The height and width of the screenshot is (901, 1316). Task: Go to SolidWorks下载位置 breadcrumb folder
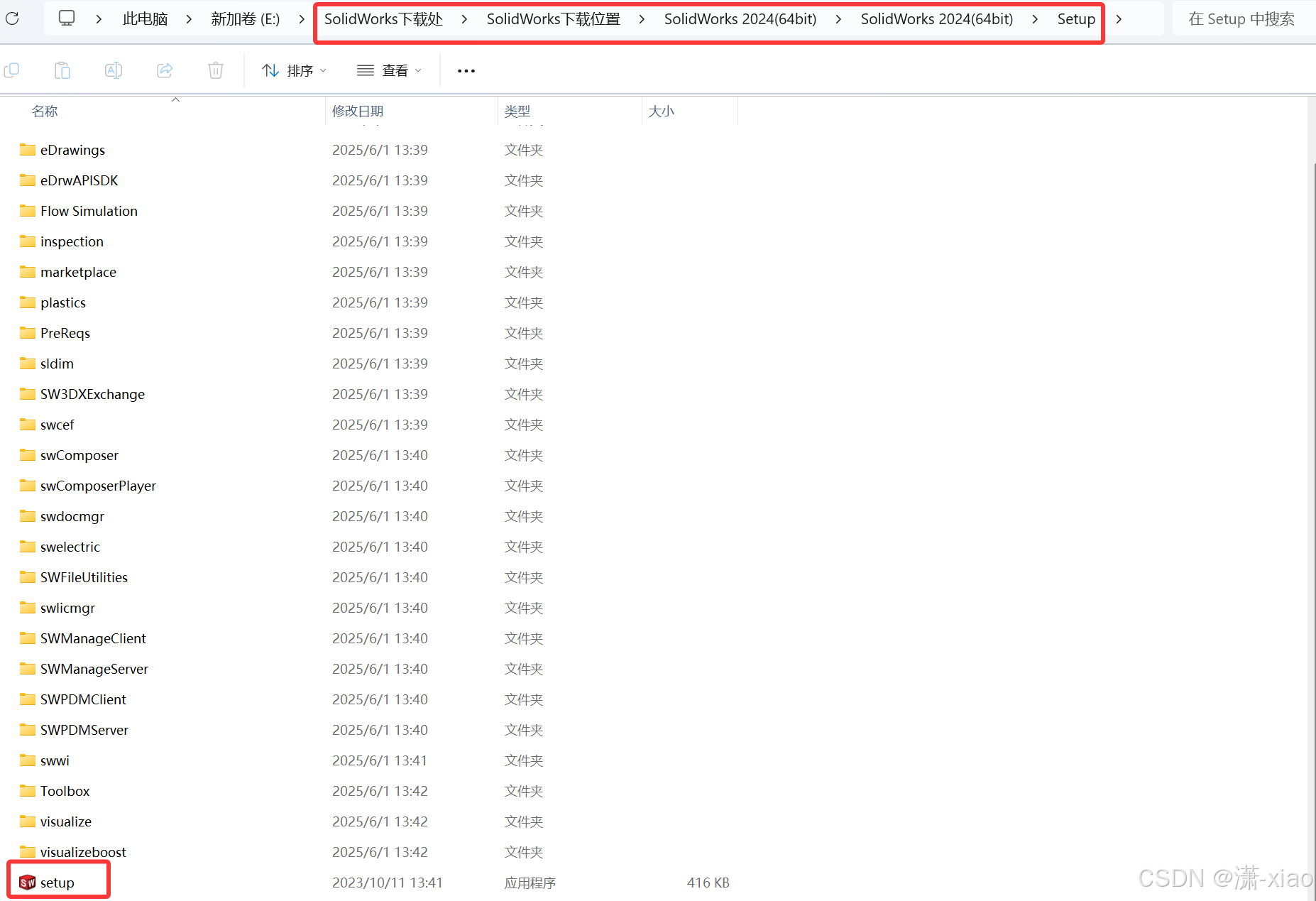(x=553, y=19)
